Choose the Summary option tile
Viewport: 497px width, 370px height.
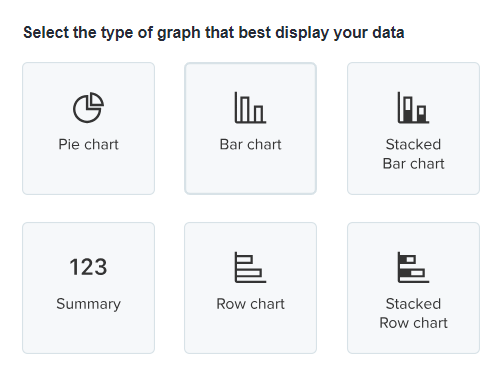[x=88, y=288]
